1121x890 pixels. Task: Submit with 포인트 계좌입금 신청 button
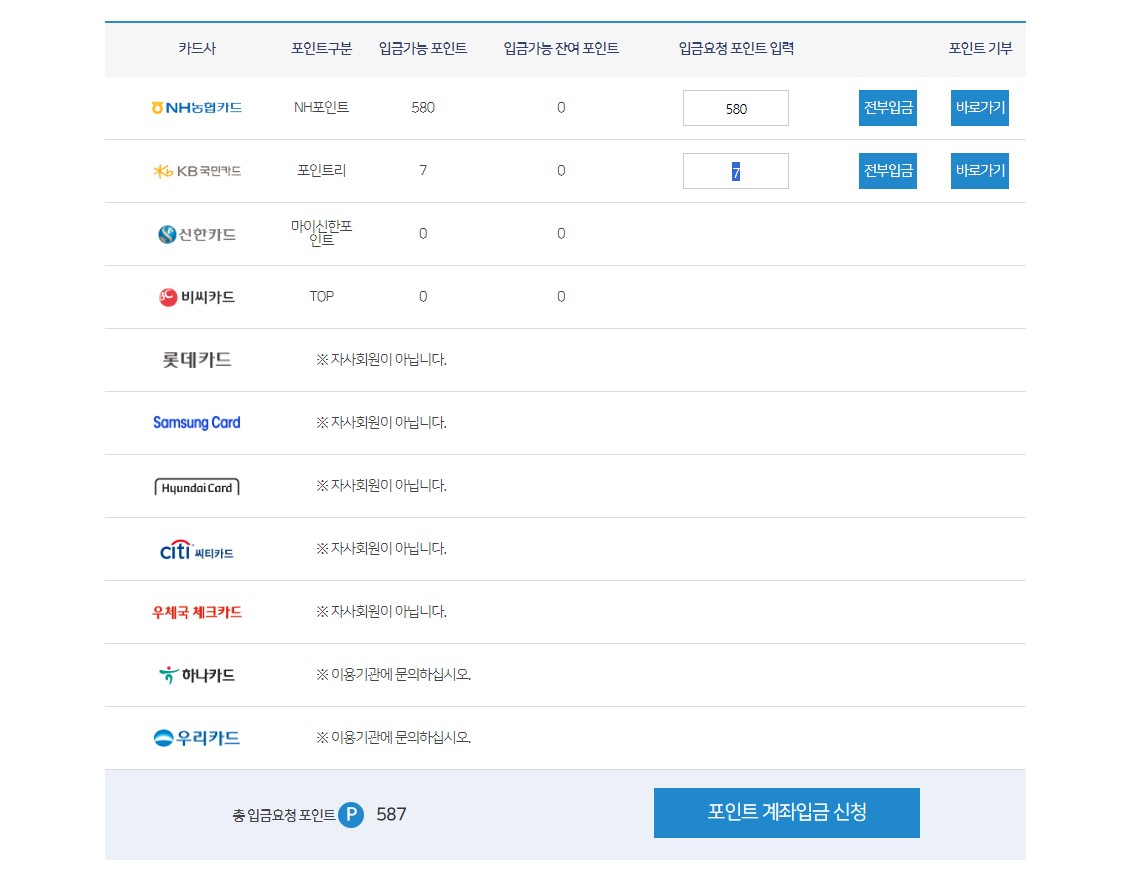click(x=787, y=813)
